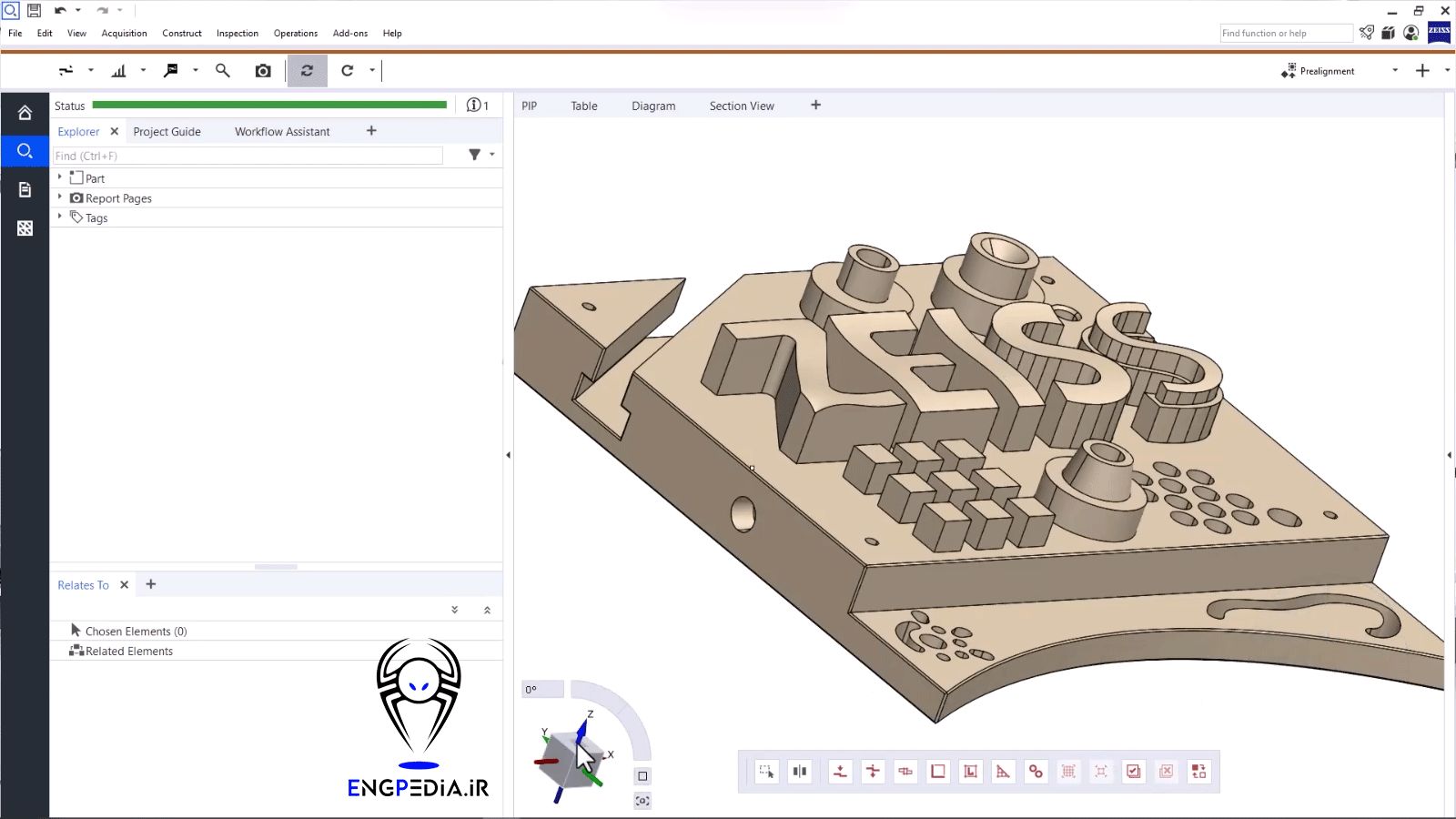Image resolution: width=1456 pixels, height=819 pixels.
Task: Click the bar chart icon in toolbar
Action: [119, 71]
